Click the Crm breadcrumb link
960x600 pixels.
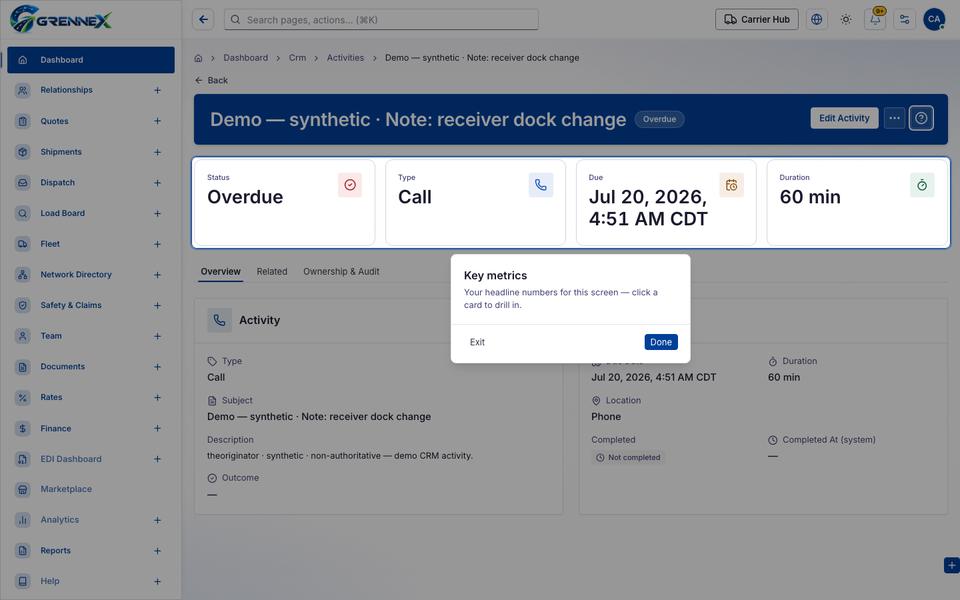298,58
